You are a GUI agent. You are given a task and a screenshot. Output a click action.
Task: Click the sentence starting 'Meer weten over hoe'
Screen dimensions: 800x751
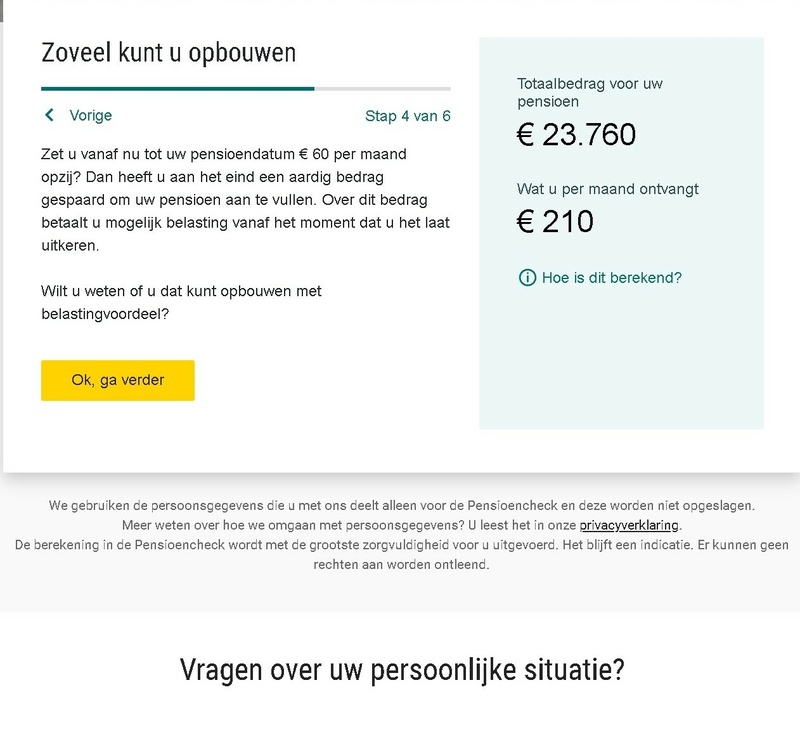tap(350, 525)
